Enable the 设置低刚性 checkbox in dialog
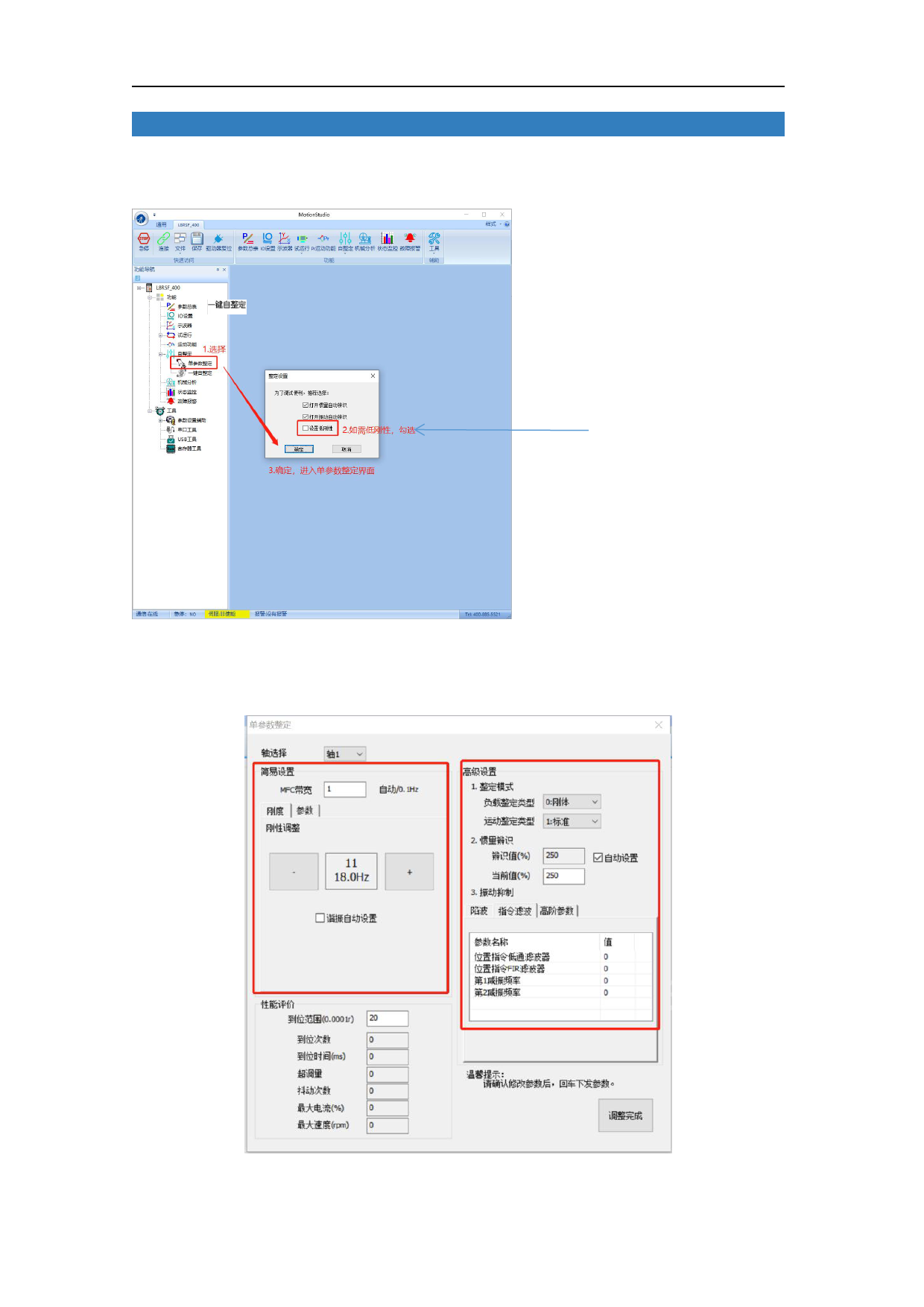Viewport: 924px width, 1307px height. 306,428
